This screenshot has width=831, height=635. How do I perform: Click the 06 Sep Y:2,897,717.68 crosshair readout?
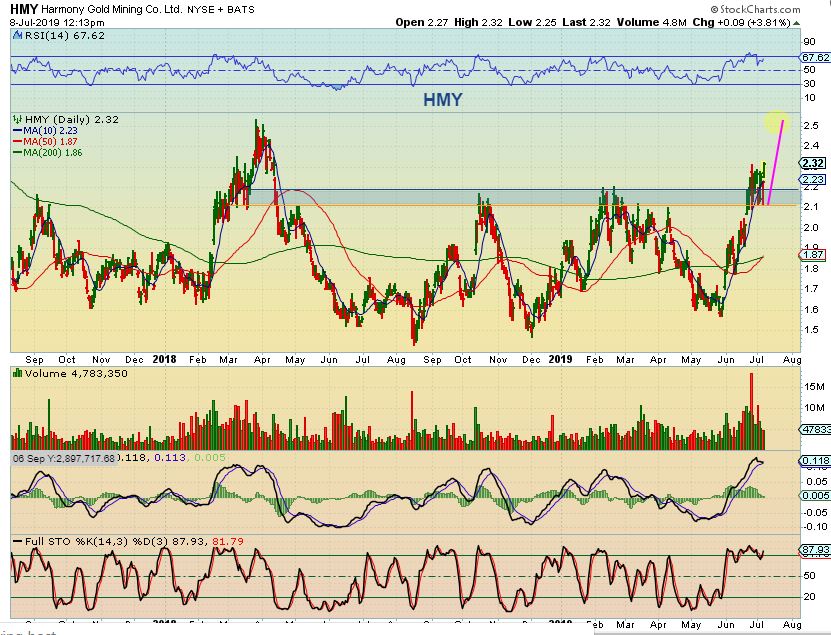(x=64, y=458)
